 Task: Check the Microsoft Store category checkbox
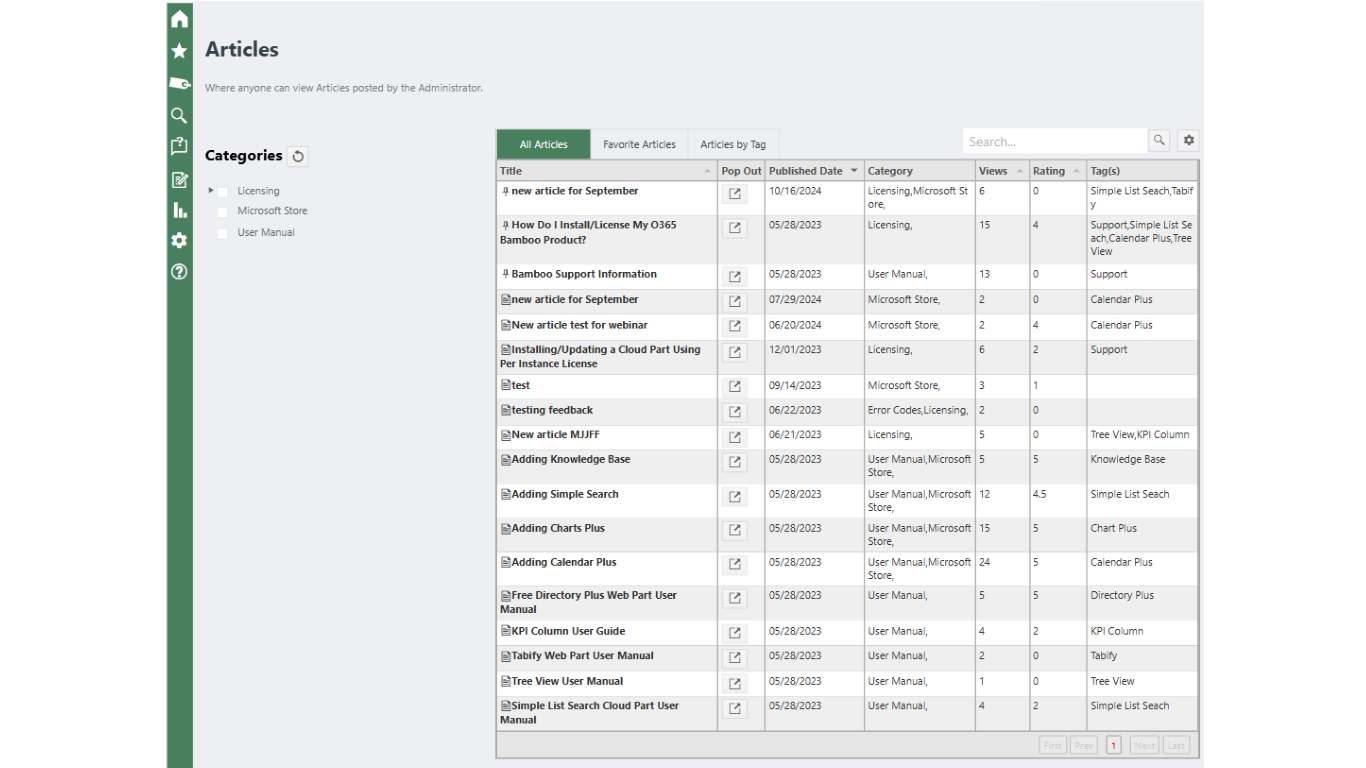click(223, 212)
